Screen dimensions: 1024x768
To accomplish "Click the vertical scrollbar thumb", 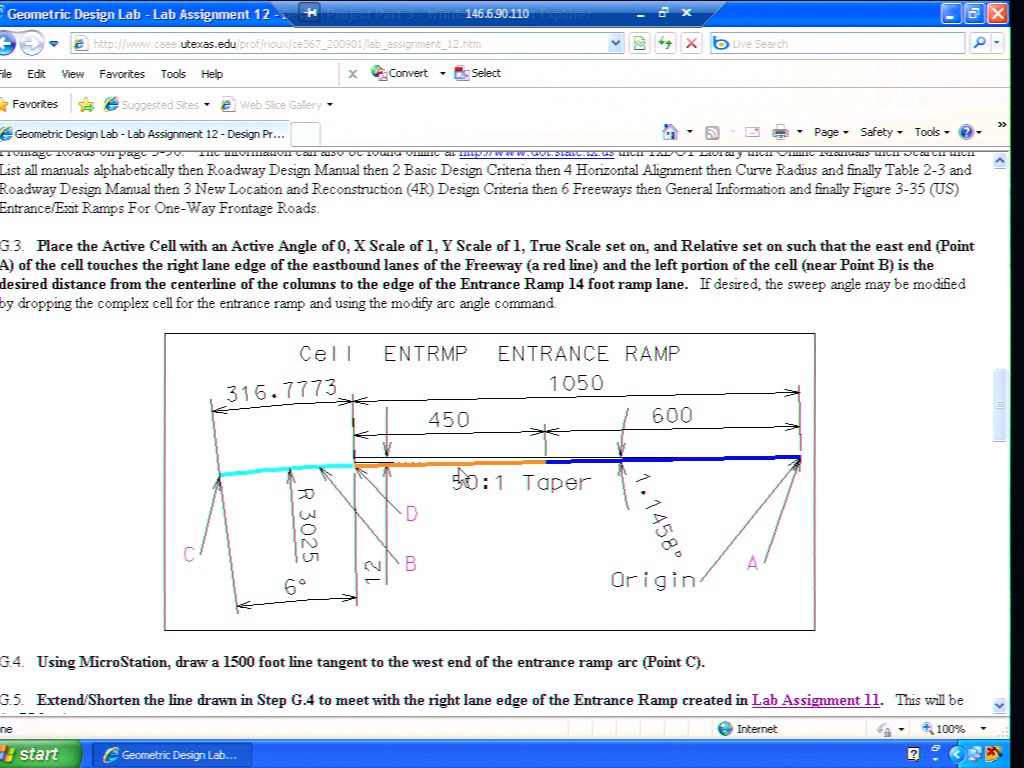I will point(1000,406).
